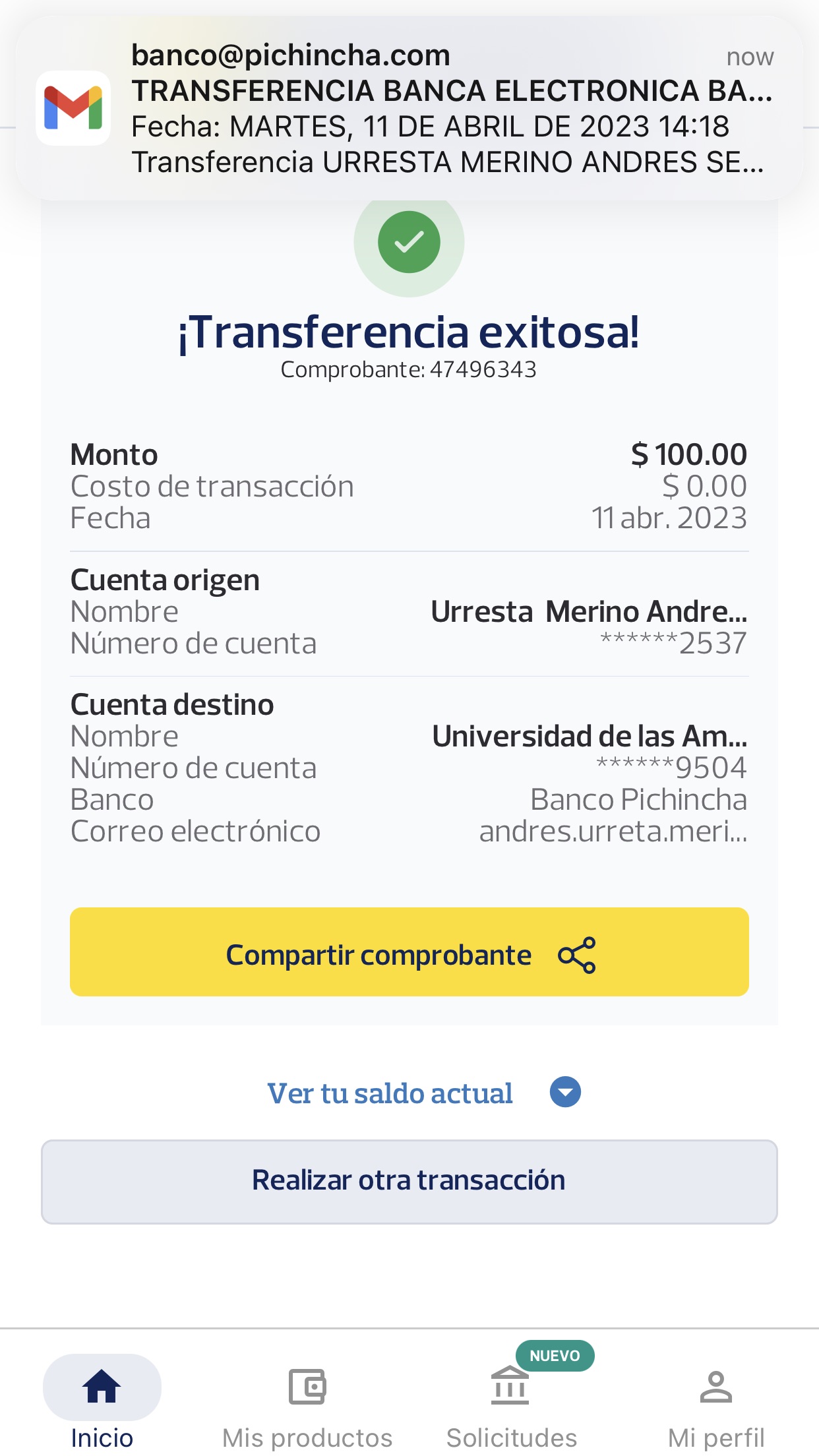819x1456 pixels.
Task: Tap the Inicio home icon
Action: [x=102, y=1386]
